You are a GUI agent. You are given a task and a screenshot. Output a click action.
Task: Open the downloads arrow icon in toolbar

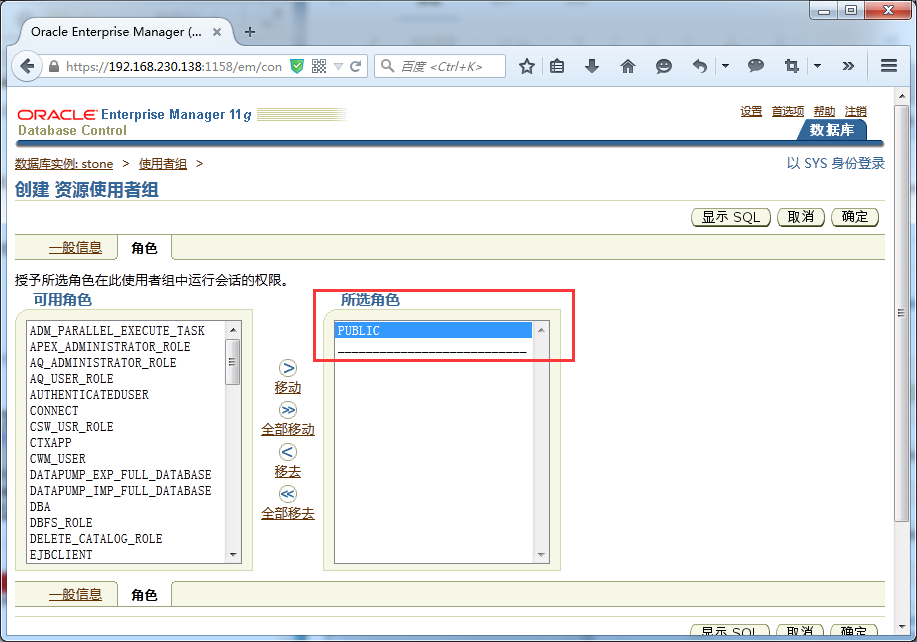(592, 66)
